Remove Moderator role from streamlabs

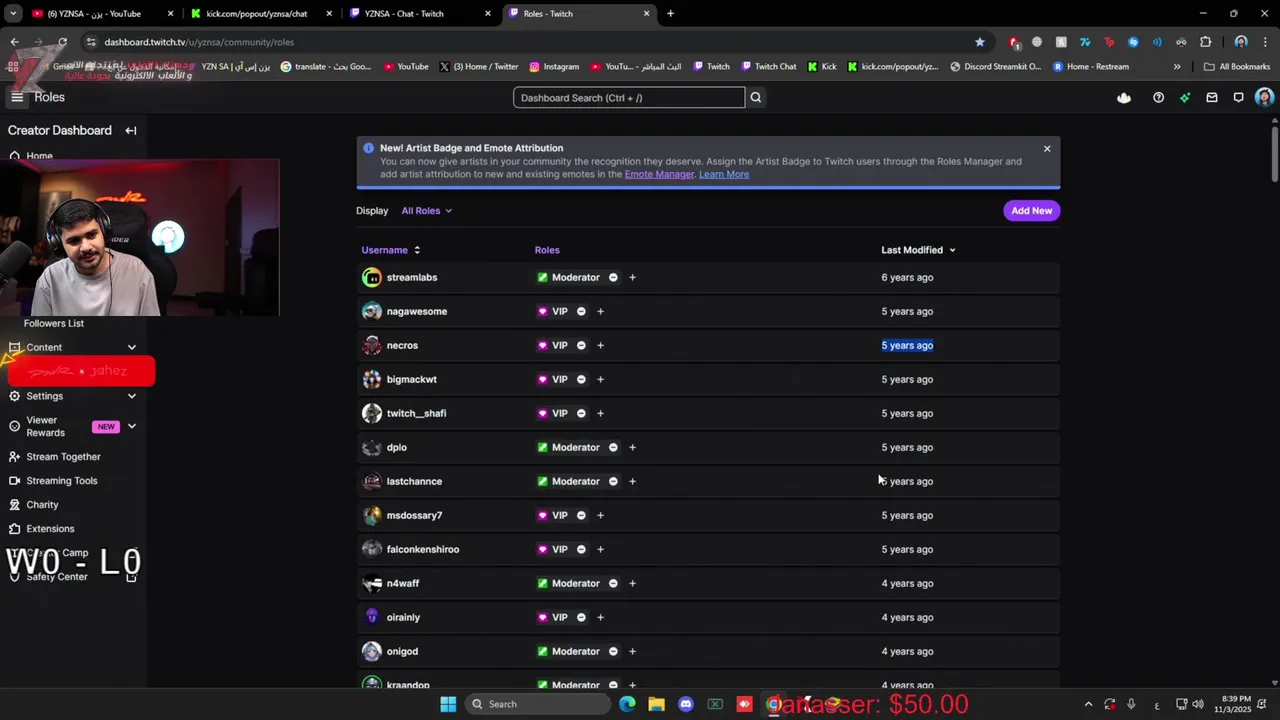(x=613, y=277)
